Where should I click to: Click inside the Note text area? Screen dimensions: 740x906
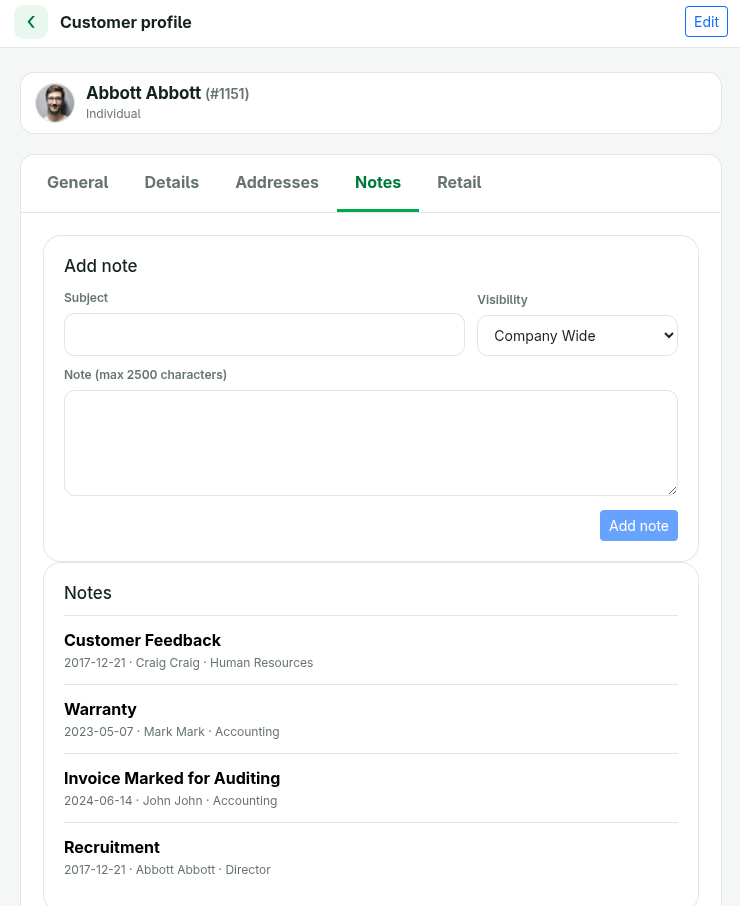point(371,443)
